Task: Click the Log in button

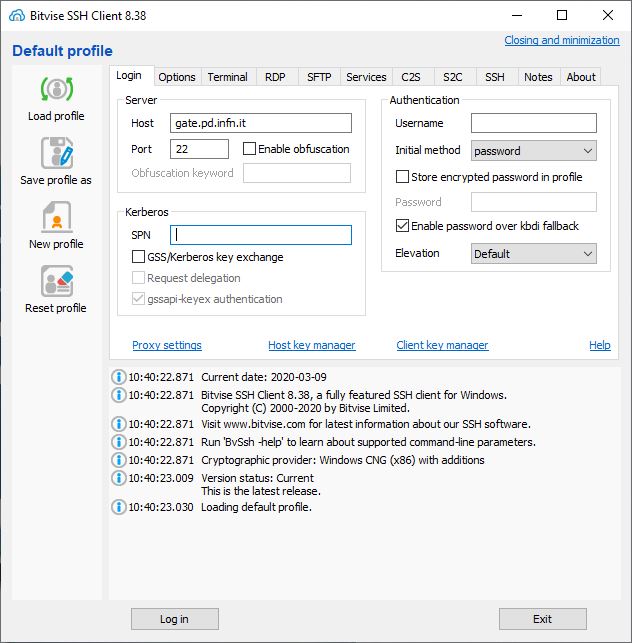Action: point(175,619)
